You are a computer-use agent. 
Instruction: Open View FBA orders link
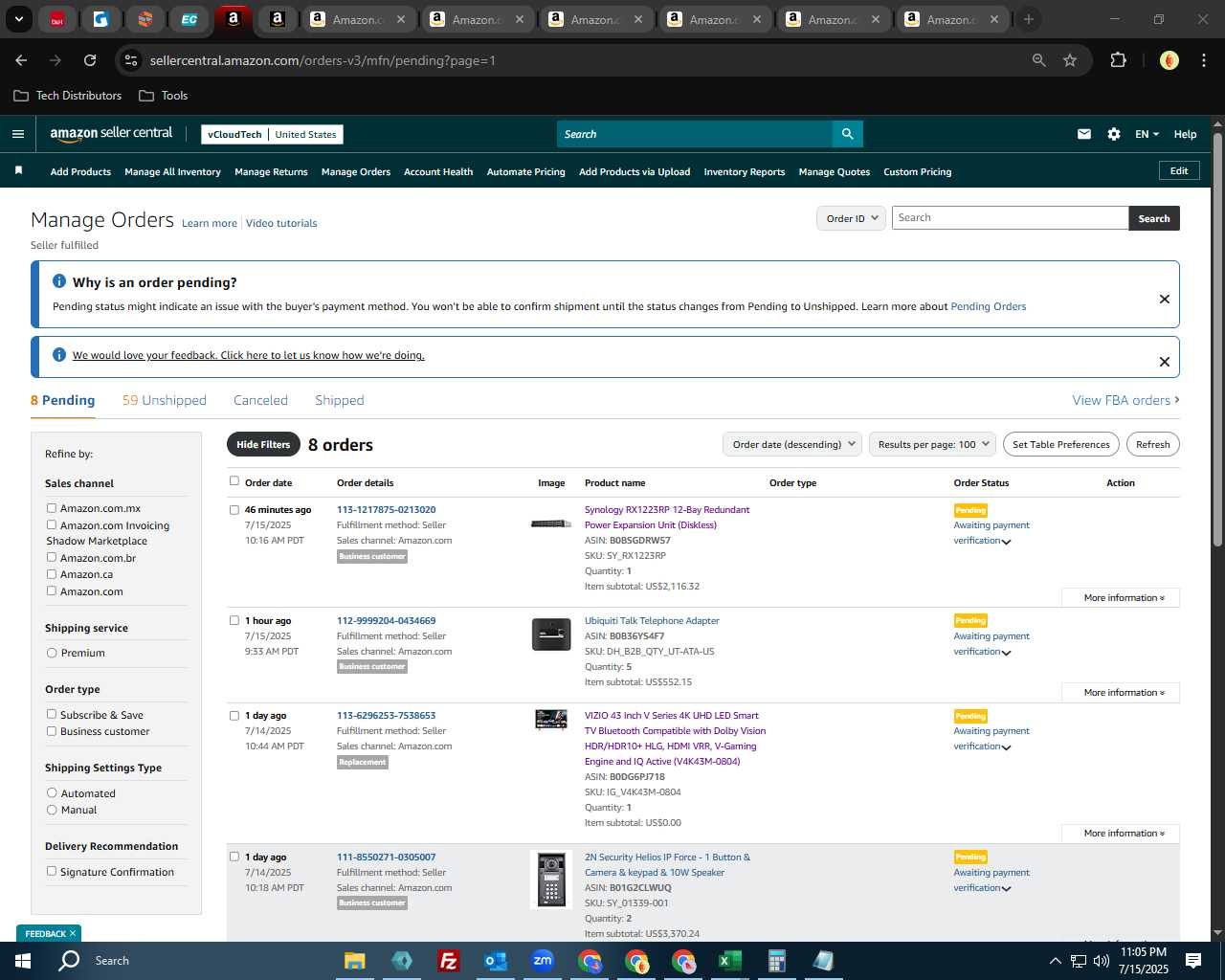(1125, 400)
